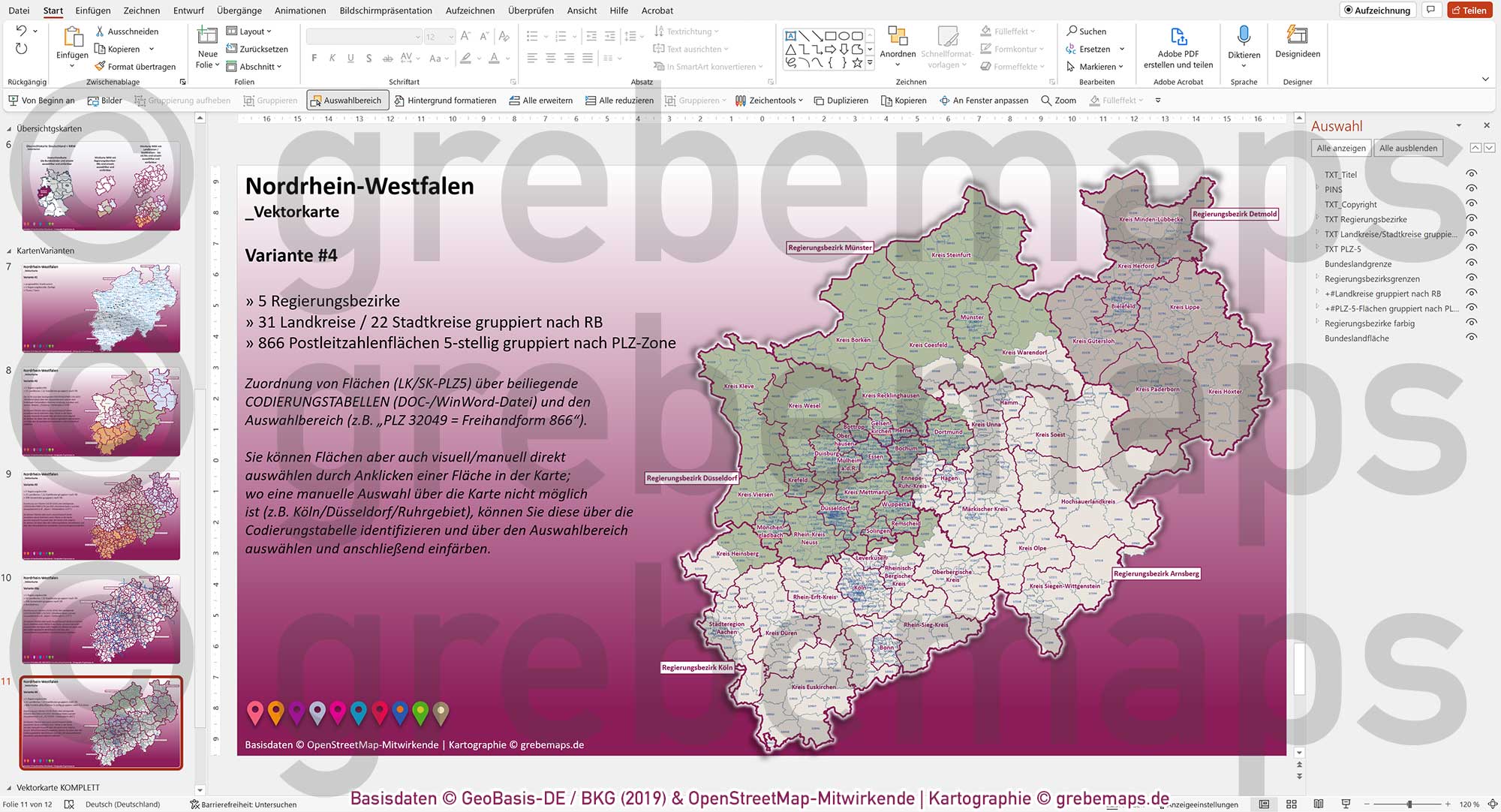Activate the Duplizieren tool
The image size is (1501, 812).
click(x=842, y=100)
